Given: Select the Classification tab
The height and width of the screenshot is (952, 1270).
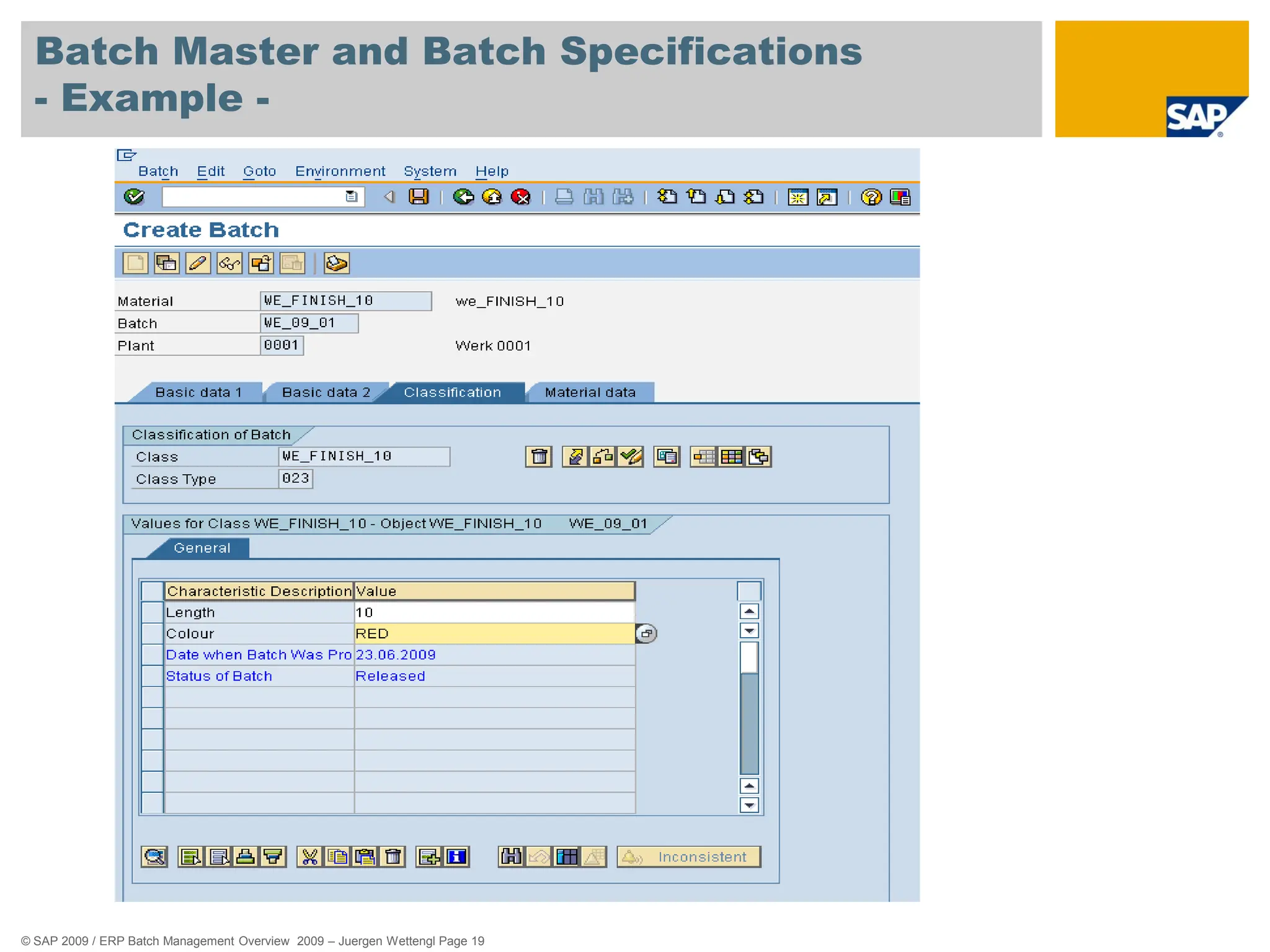Looking at the screenshot, I should (452, 392).
